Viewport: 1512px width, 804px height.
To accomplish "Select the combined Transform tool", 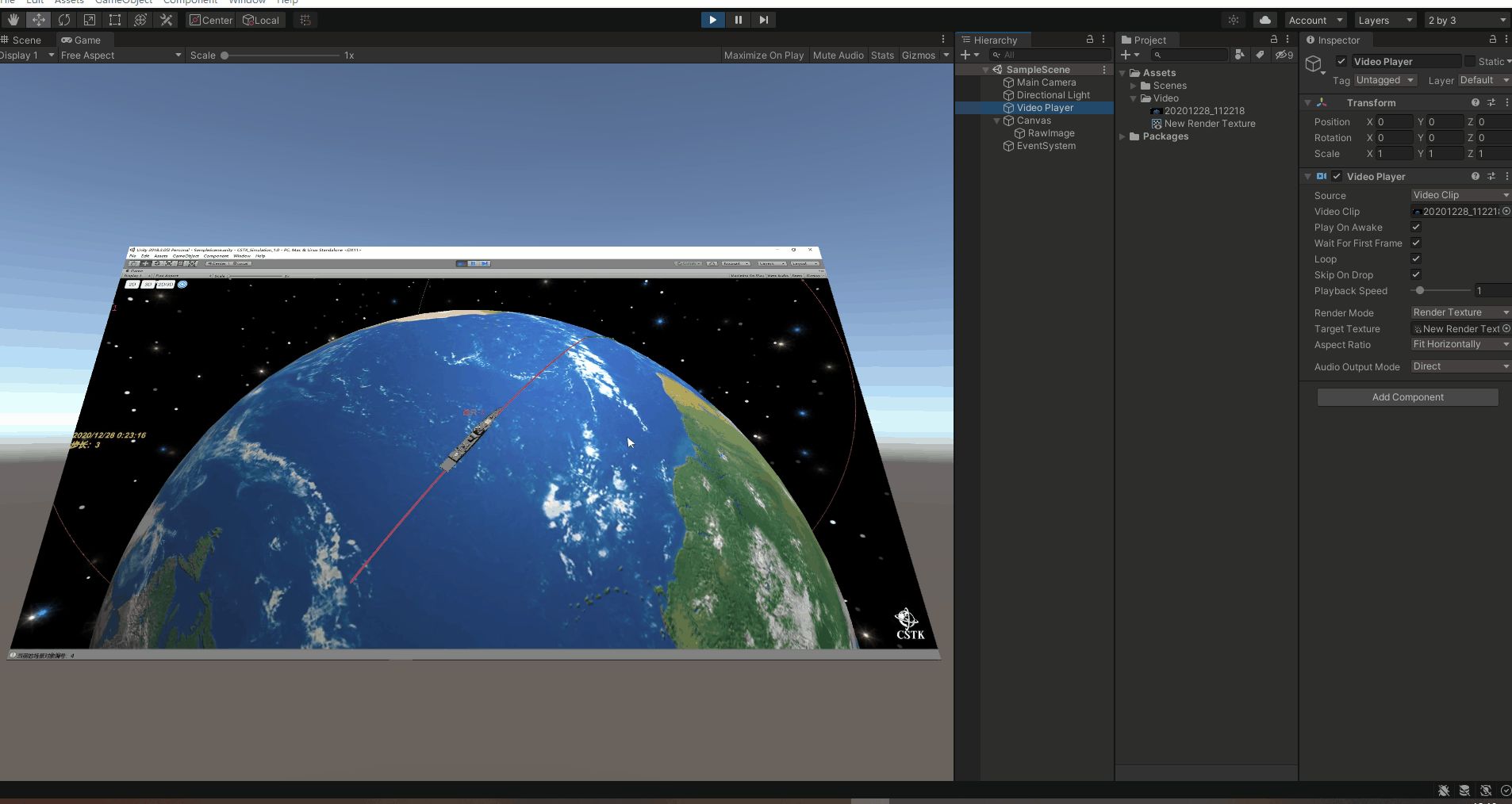I will pyautogui.click(x=140, y=20).
